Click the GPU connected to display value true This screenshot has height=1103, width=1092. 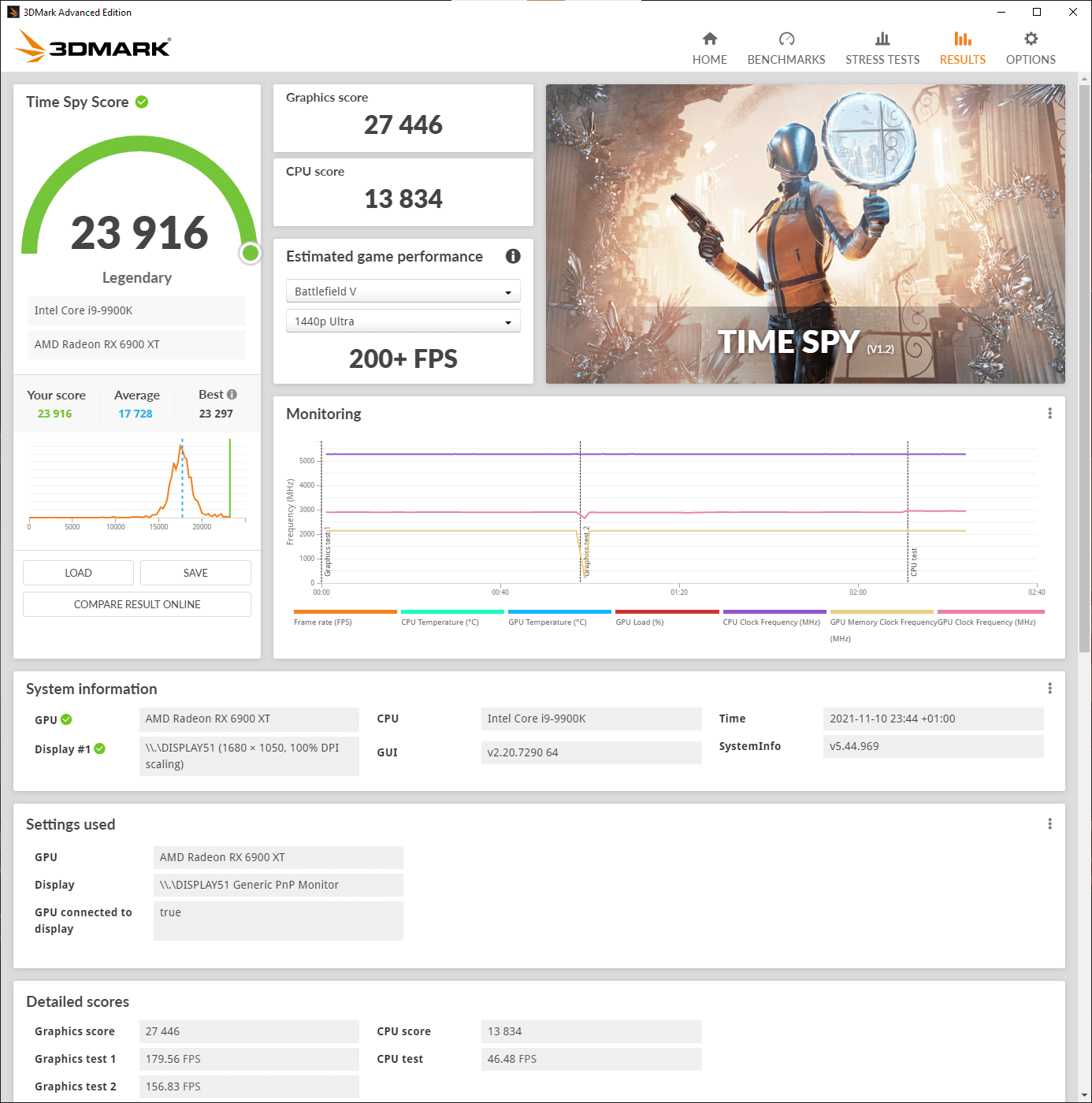tap(278, 920)
